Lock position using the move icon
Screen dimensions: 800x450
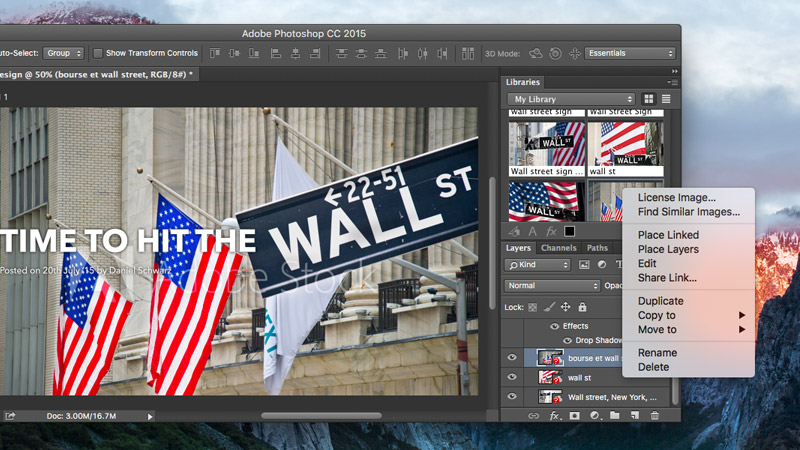[x=565, y=307]
